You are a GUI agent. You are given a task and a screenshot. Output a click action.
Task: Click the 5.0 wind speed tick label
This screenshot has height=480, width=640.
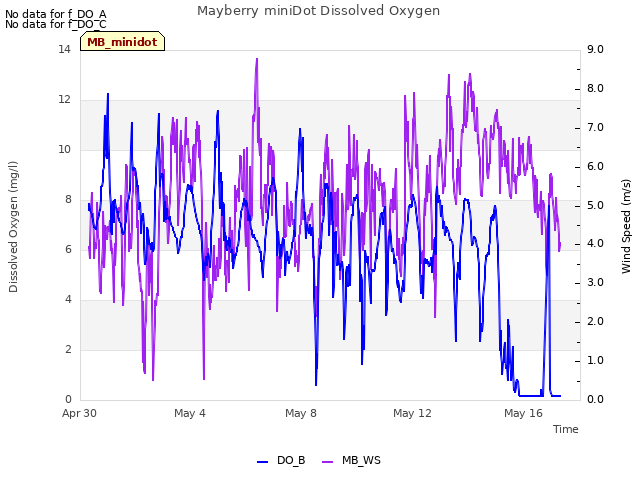pyautogui.click(x=595, y=205)
